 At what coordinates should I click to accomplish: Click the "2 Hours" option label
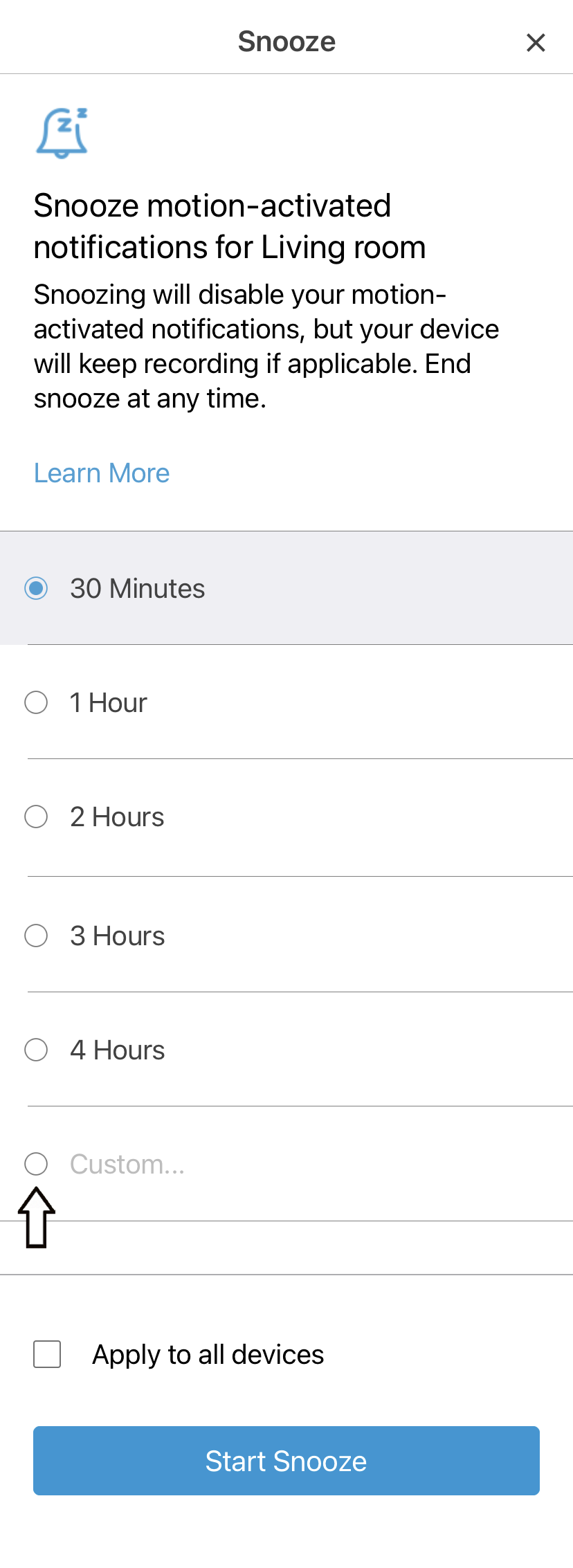click(117, 817)
